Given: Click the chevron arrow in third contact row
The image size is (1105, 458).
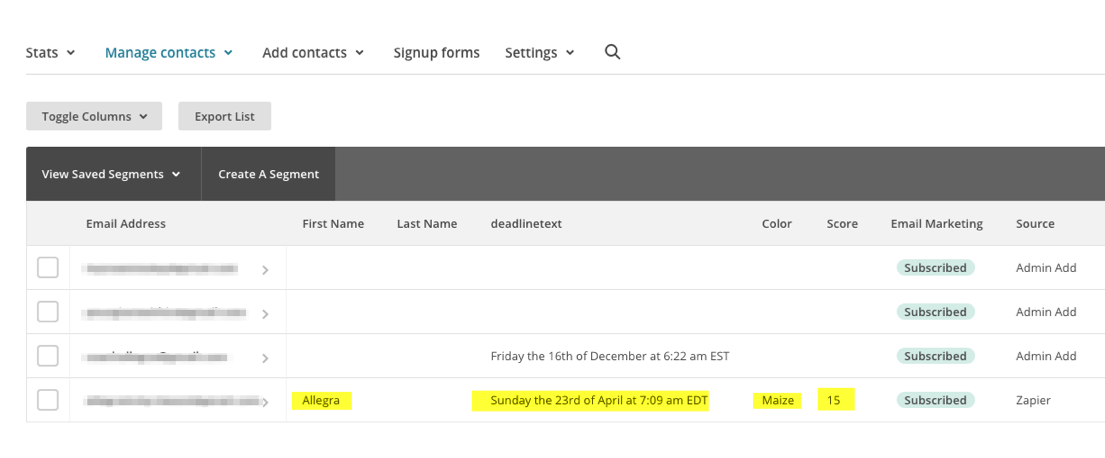Looking at the screenshot, I should [x=265, y=358].
